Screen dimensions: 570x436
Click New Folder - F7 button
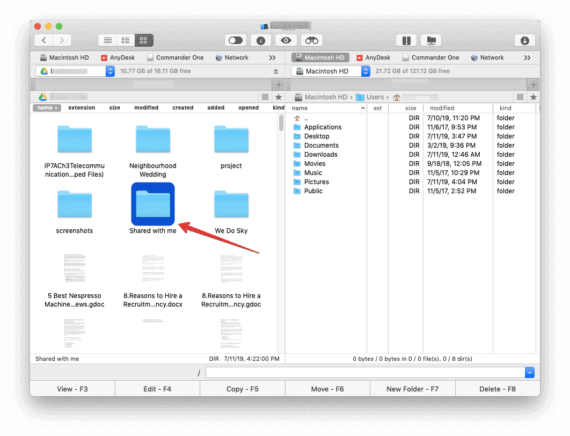click(413, 389)
